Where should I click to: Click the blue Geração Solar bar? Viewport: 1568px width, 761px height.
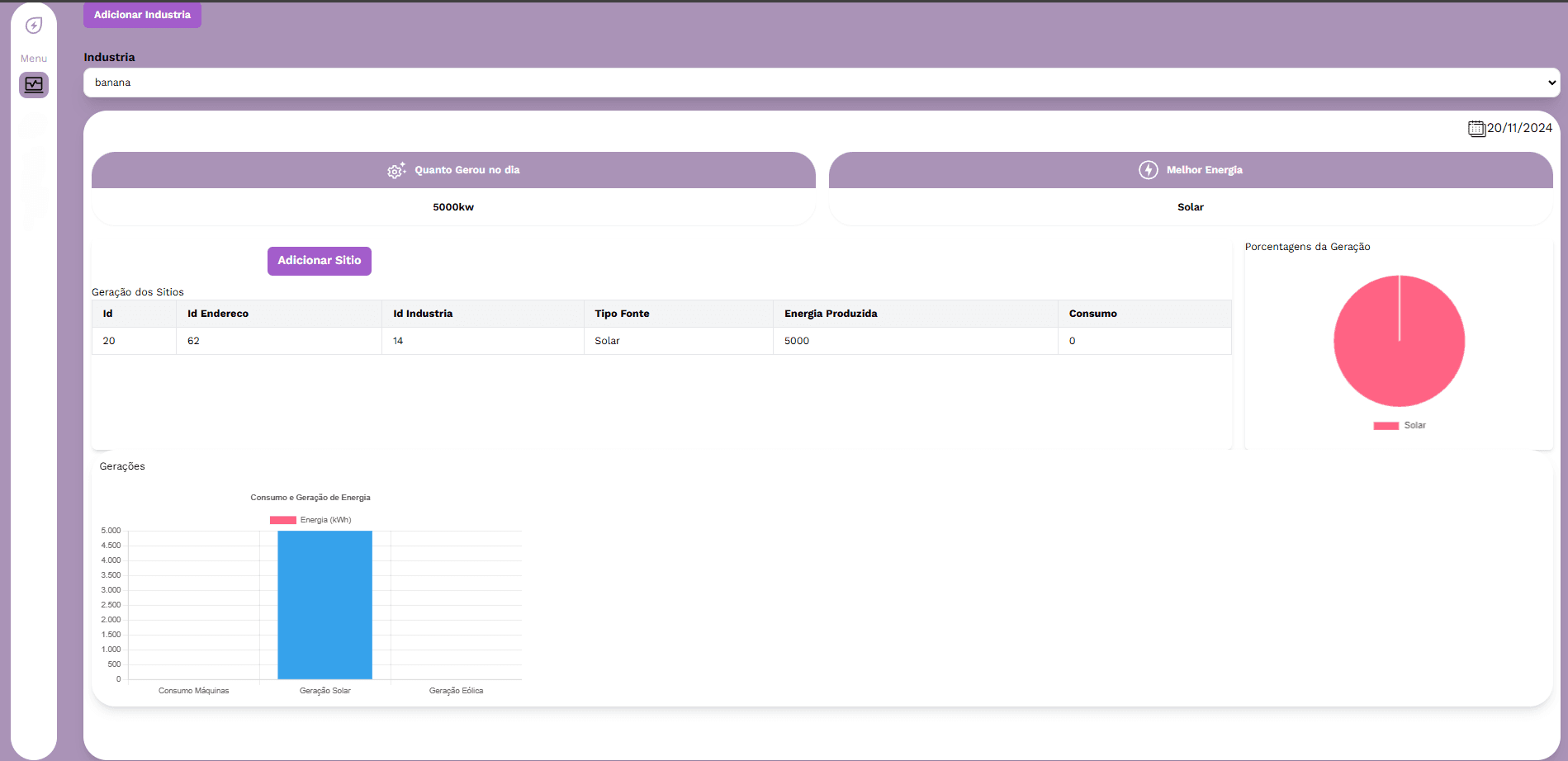tap(324, 605)
